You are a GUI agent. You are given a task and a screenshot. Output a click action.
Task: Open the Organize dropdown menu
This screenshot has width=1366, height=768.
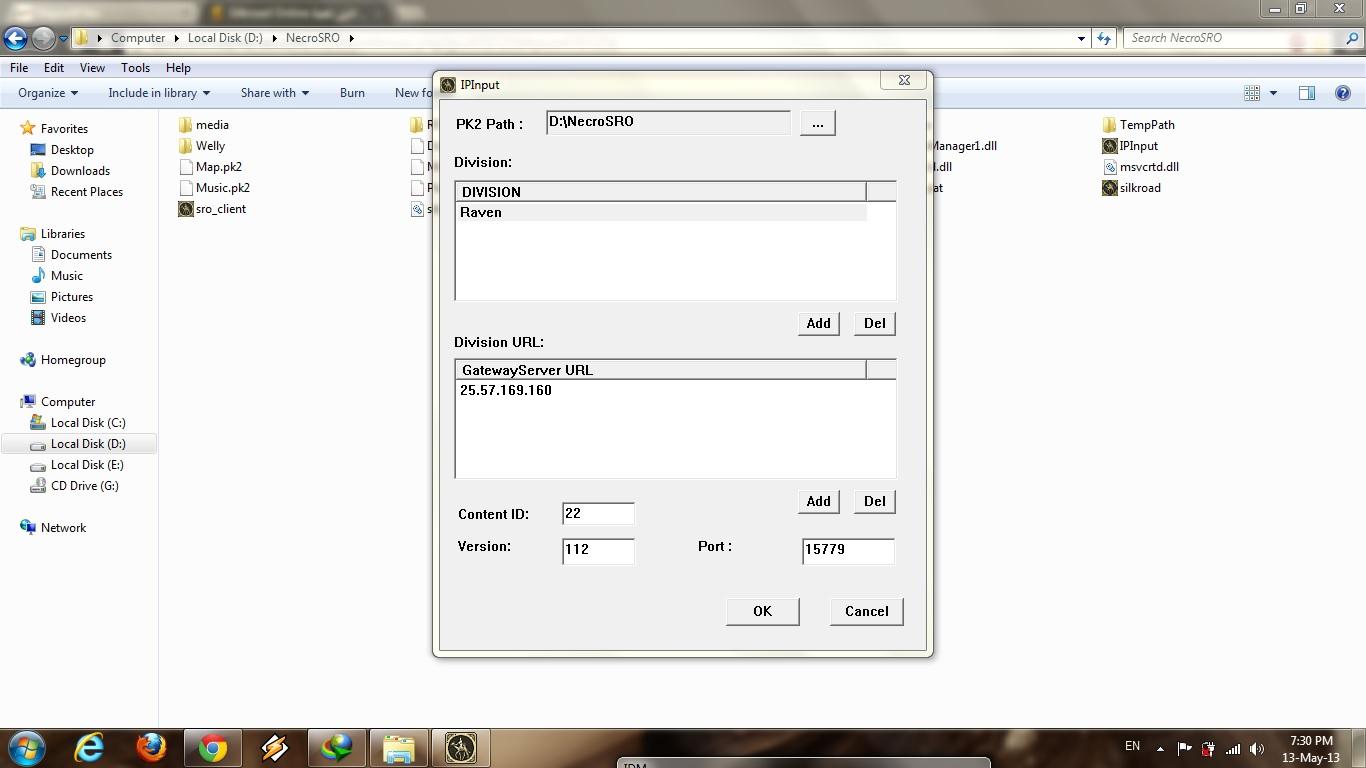(x=48, y=93)
